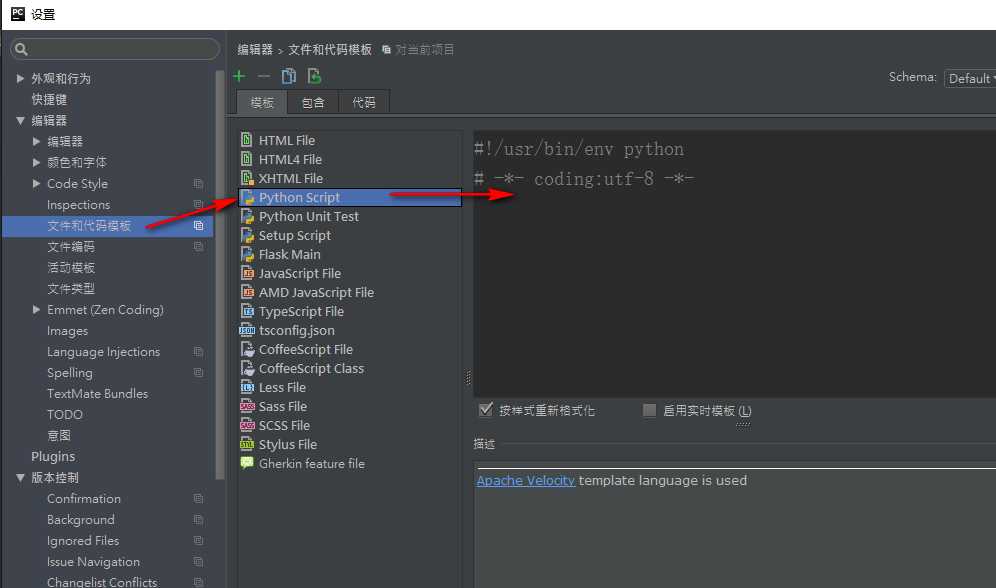Click the SCSS File icon
Image resolution: width=996 pixels, height=588 pixels.
pyautogui.click(x=247, y=425)
